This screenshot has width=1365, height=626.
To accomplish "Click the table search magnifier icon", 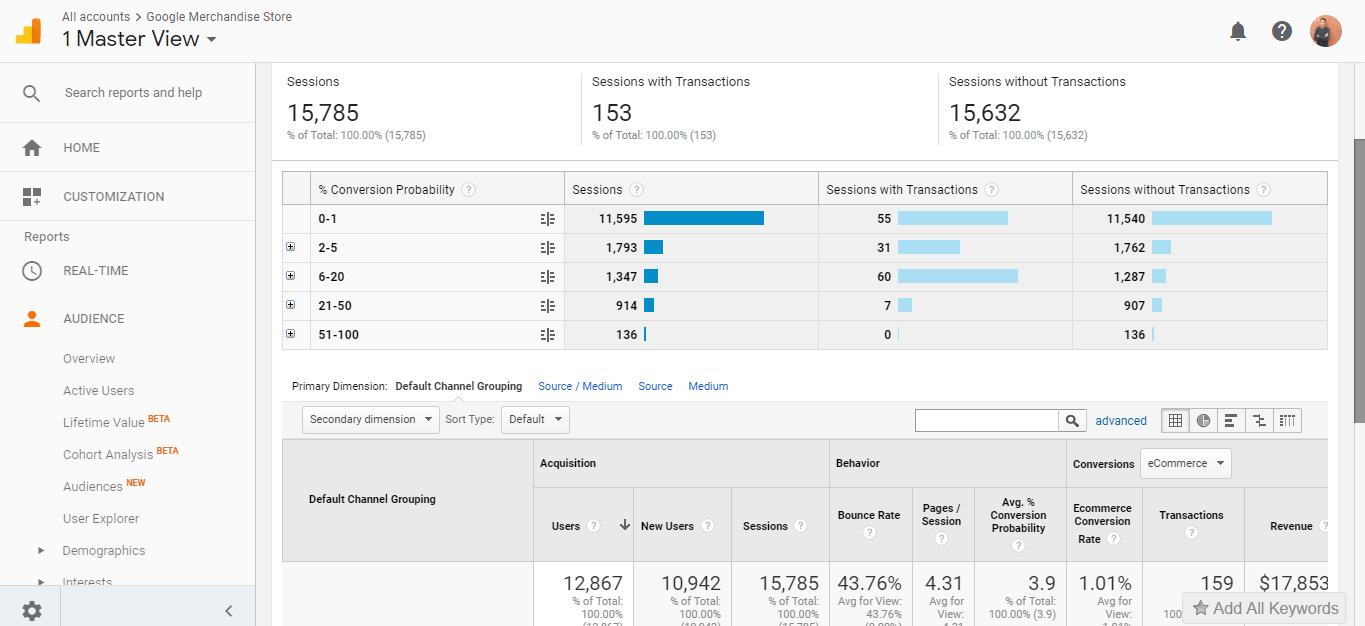I will 1072,420.
